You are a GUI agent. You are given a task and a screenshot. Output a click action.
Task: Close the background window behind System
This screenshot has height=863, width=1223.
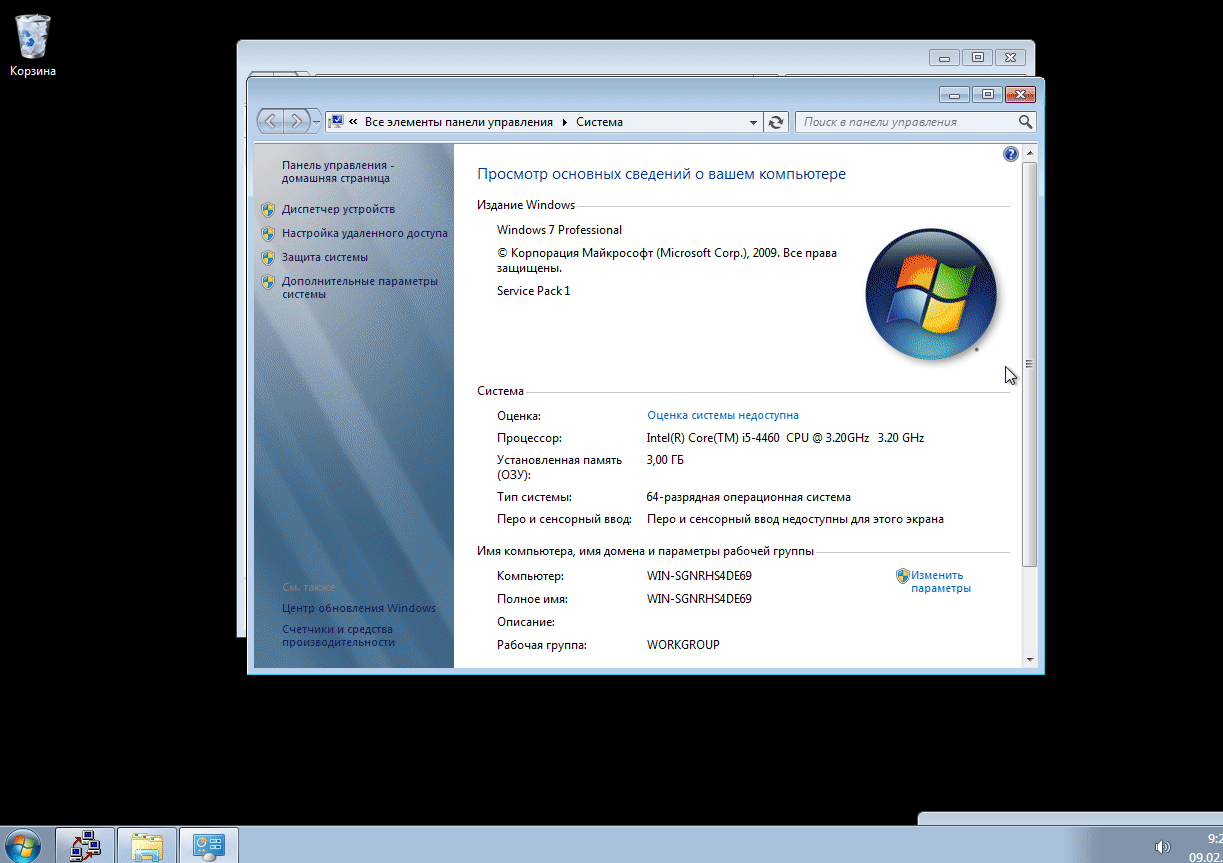tap(1010, 57)
